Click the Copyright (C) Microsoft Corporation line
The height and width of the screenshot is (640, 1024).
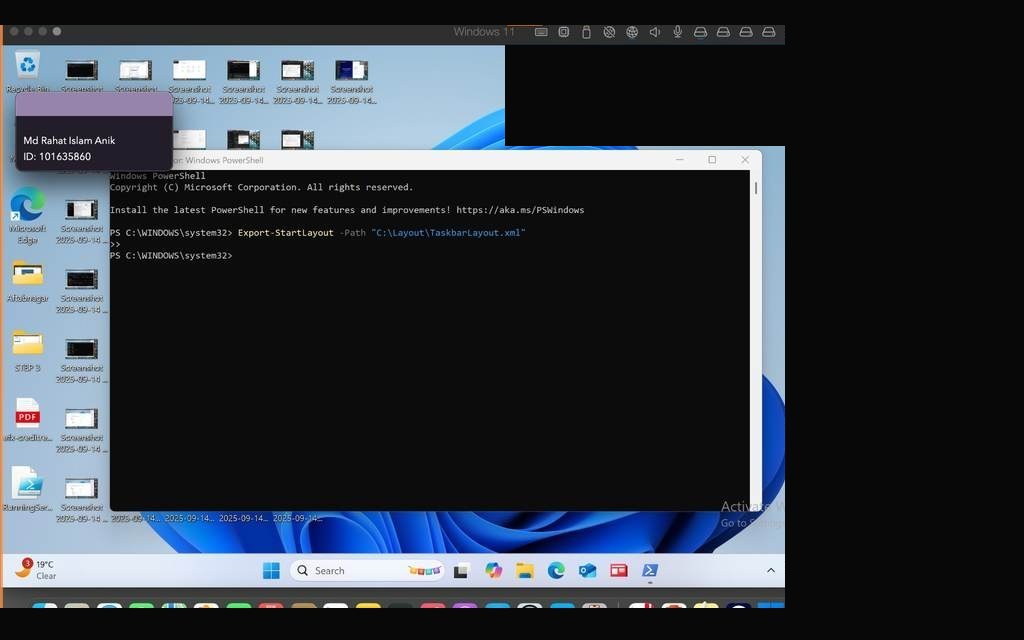tap(261, 187)
